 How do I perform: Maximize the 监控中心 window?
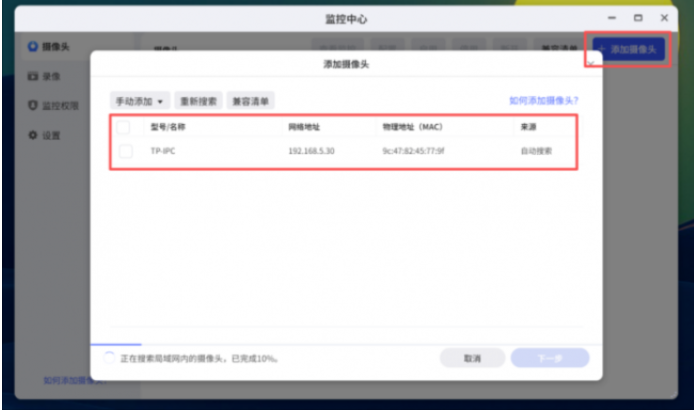tap(638, 18)
